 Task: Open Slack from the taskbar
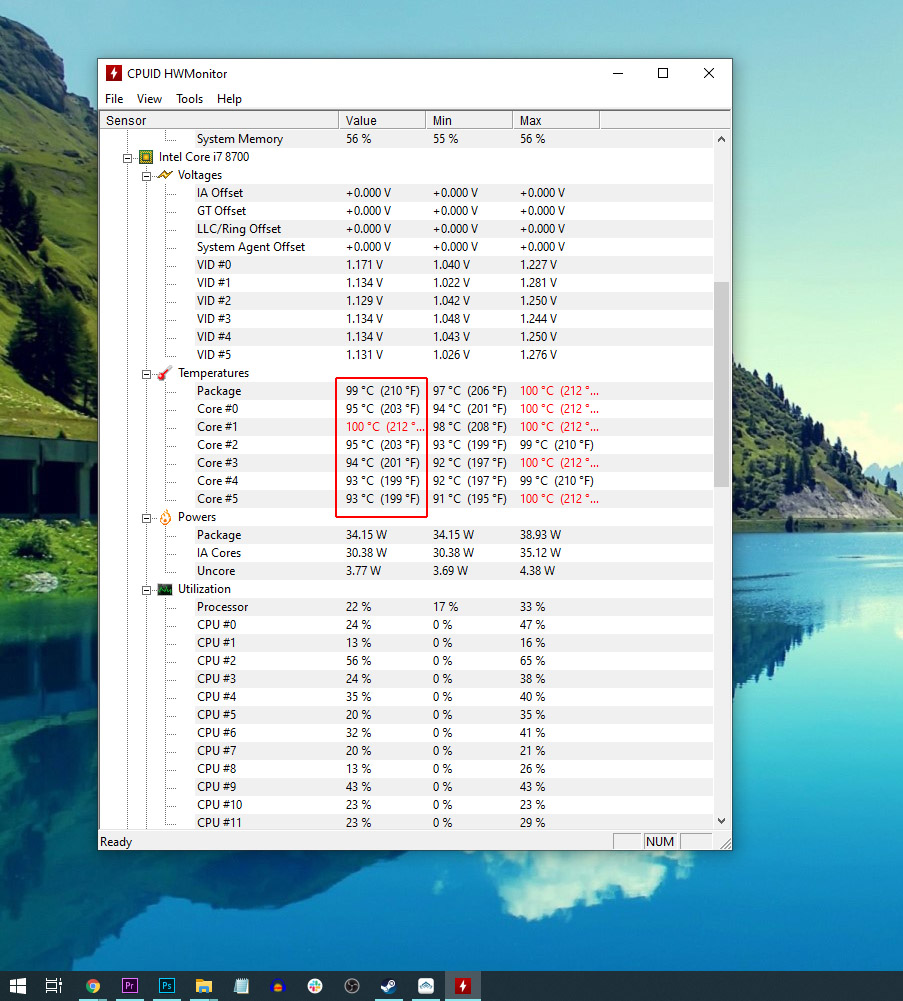coord(315,986)
